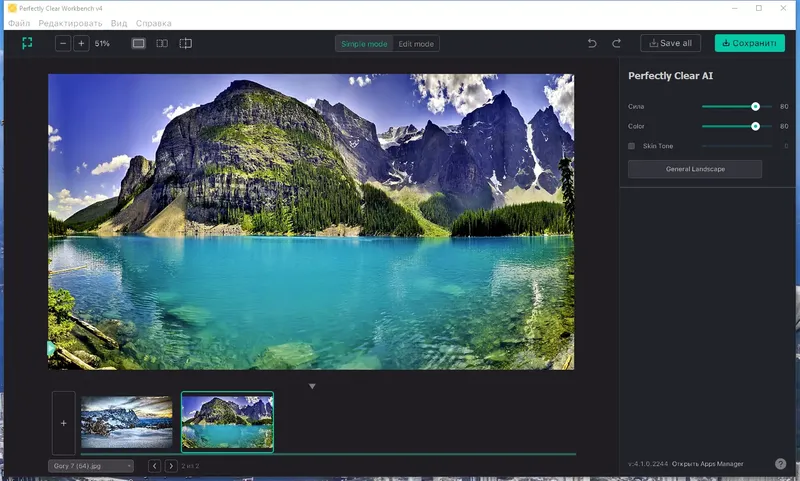
Task: Switch to Edit mode
Action: [416, 44]
